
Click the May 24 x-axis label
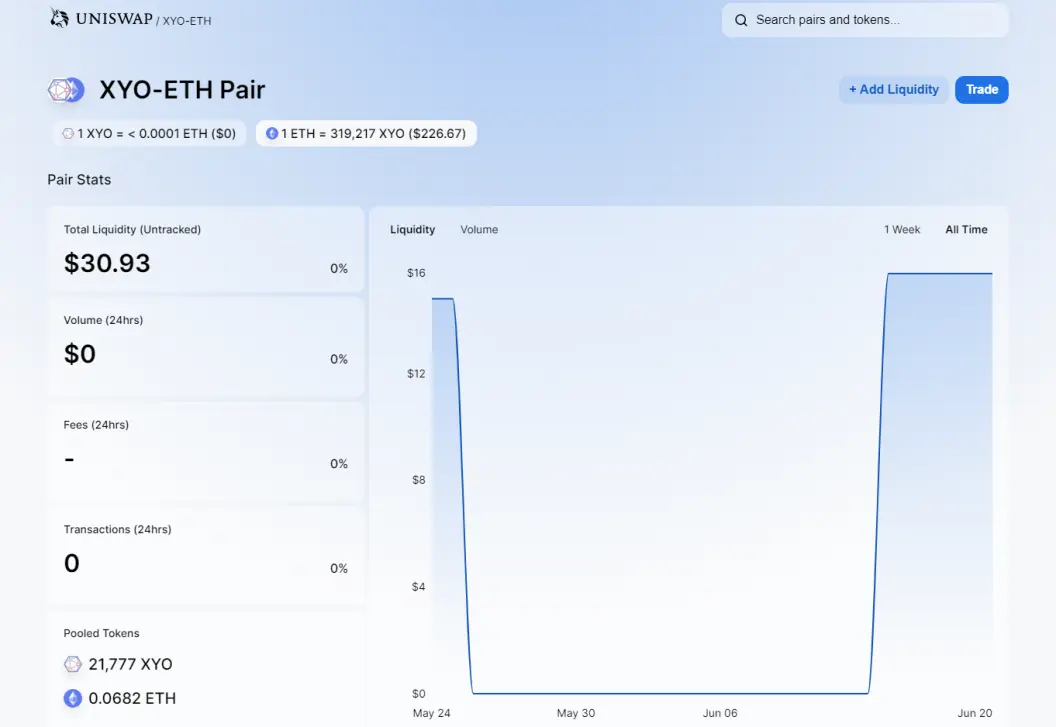pyautogui.click(x=432, y=713)
